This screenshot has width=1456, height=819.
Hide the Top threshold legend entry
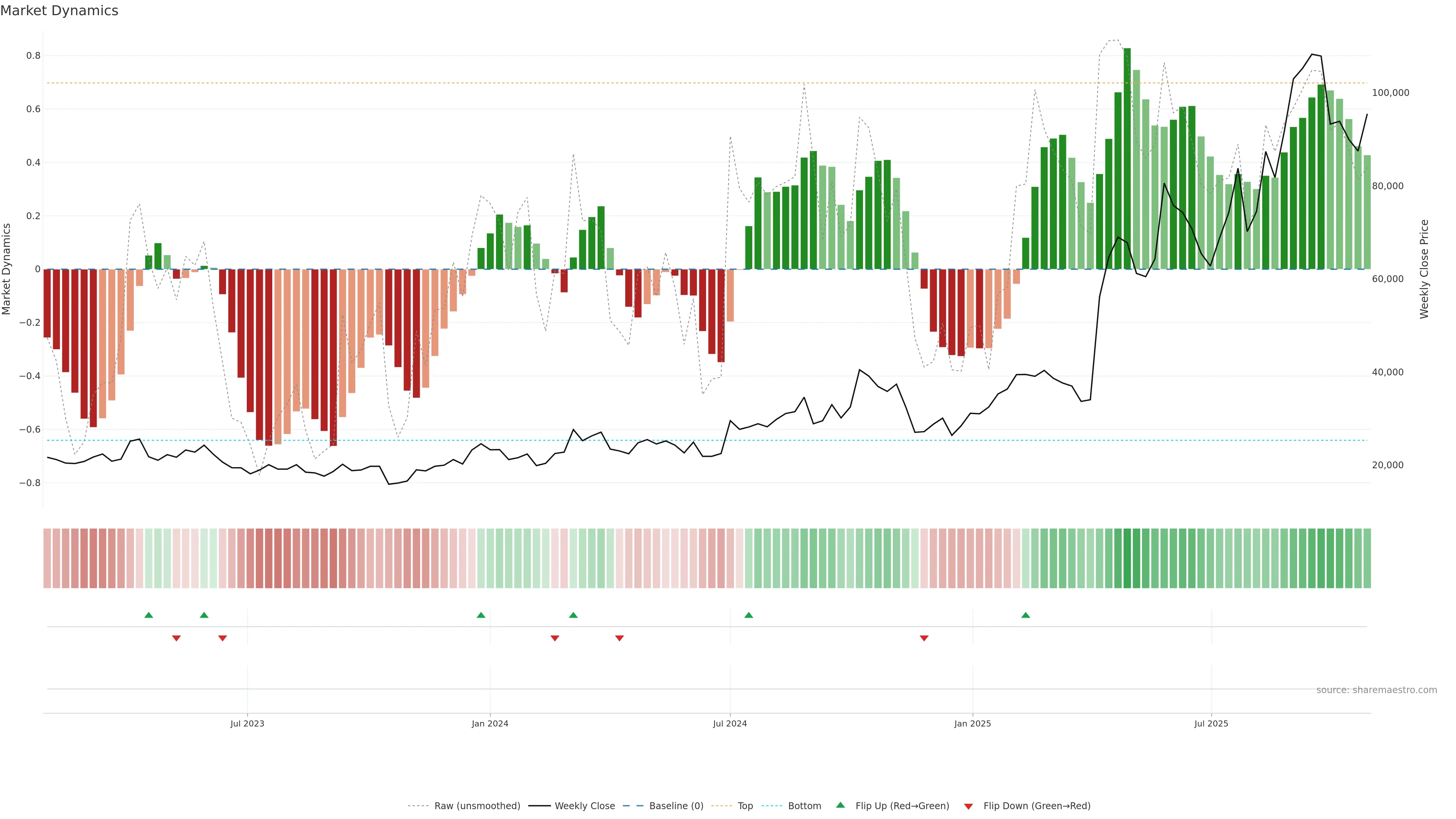pos(745,806)
